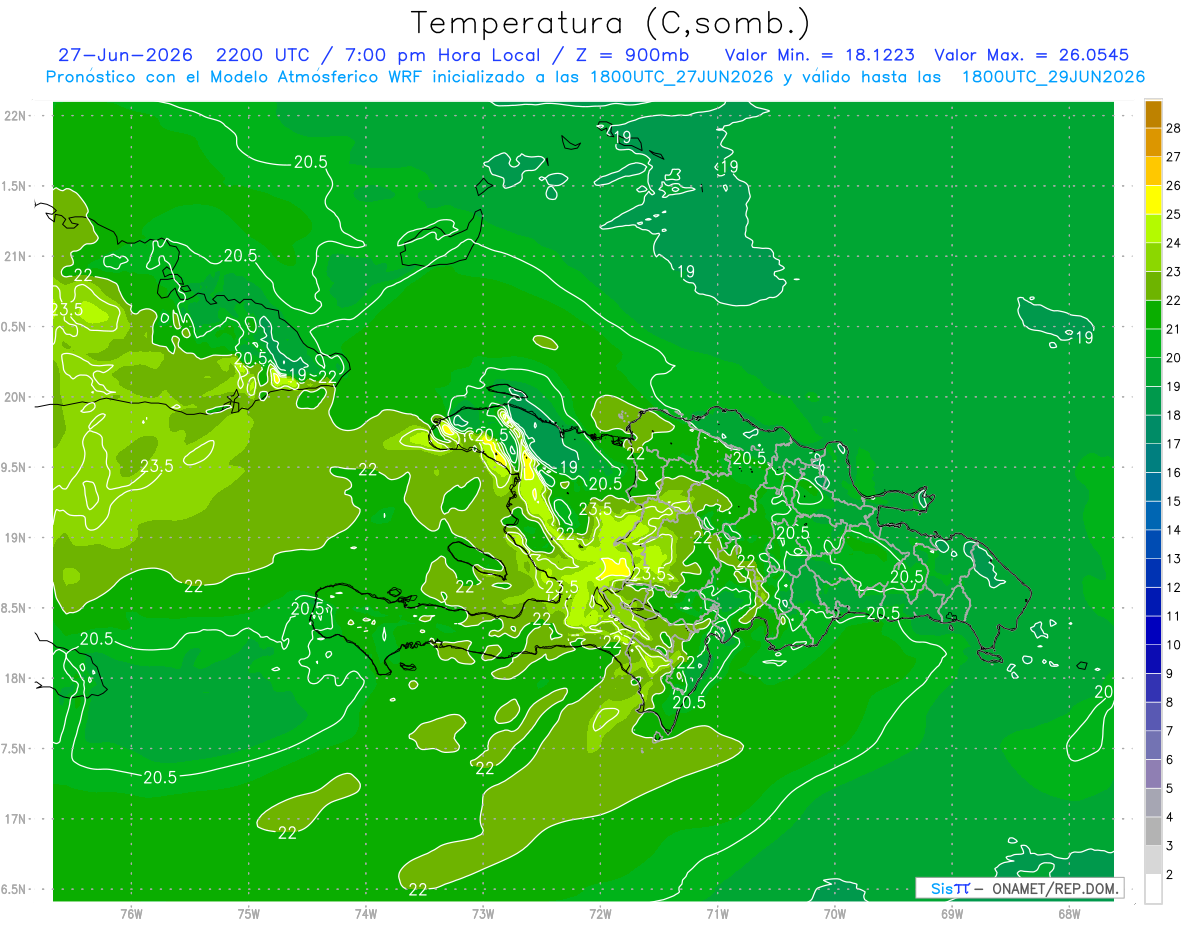Click the '7' value on color scale
This screenshot has width=1200, height=927.
click(1170, 731)
